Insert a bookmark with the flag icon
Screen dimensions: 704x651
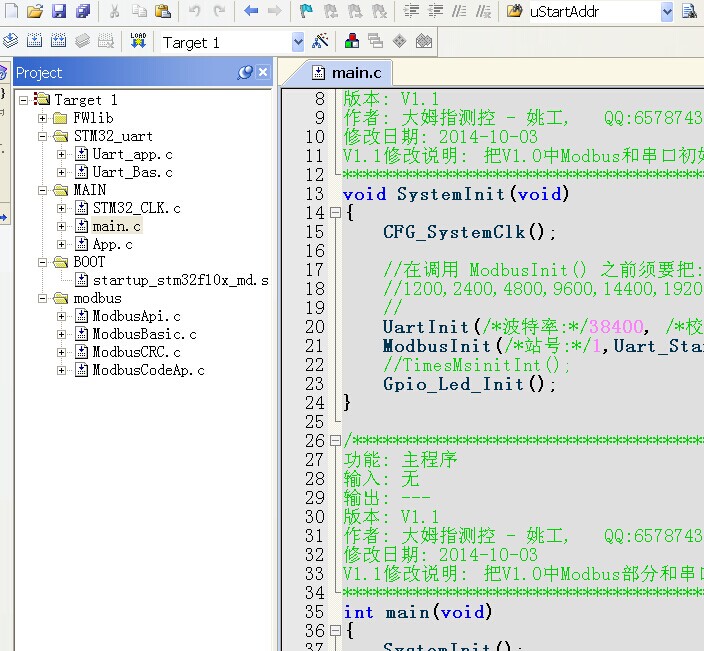(306, 12)
